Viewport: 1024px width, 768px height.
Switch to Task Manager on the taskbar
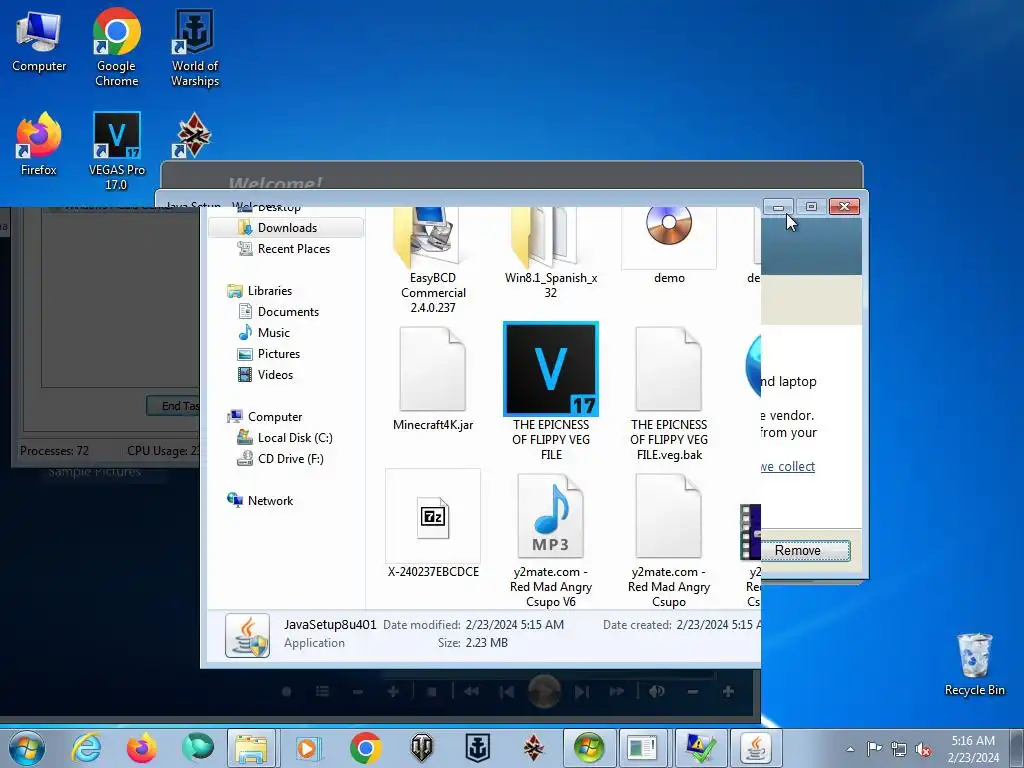coord(643,748)
